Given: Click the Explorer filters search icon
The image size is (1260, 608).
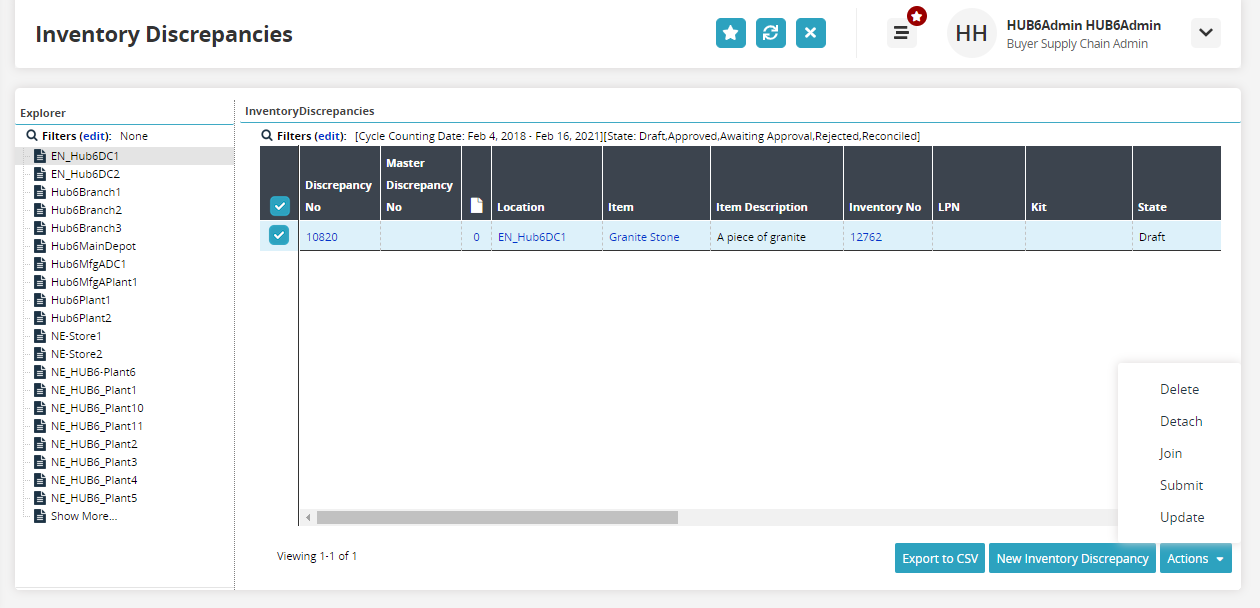Looking at the screenshot, I should 30,135.
